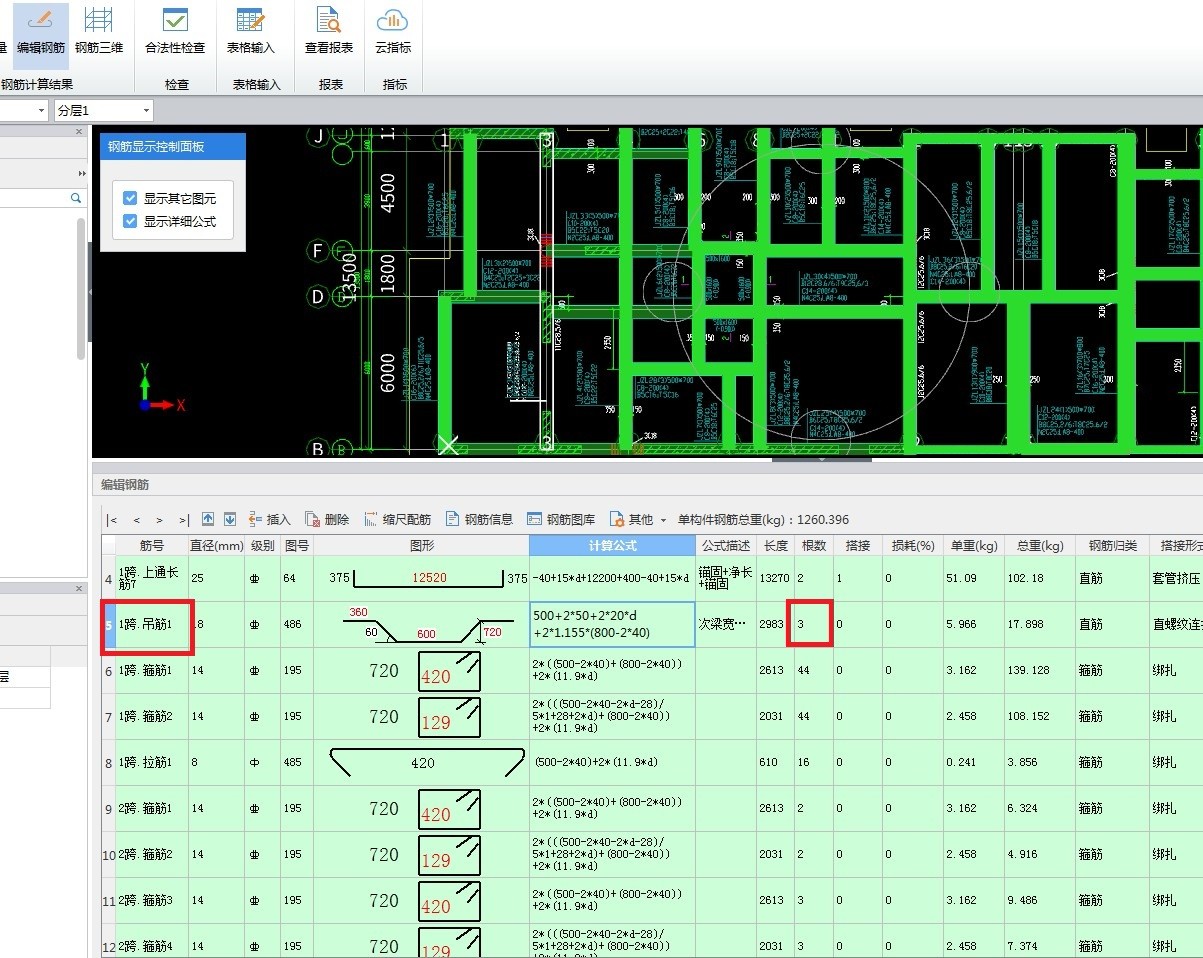Image resolution: width=1203 pixels, height=958 pixels.
Task: Expand the 其他 dropdown menu
Action: click(x=638, y=519)
